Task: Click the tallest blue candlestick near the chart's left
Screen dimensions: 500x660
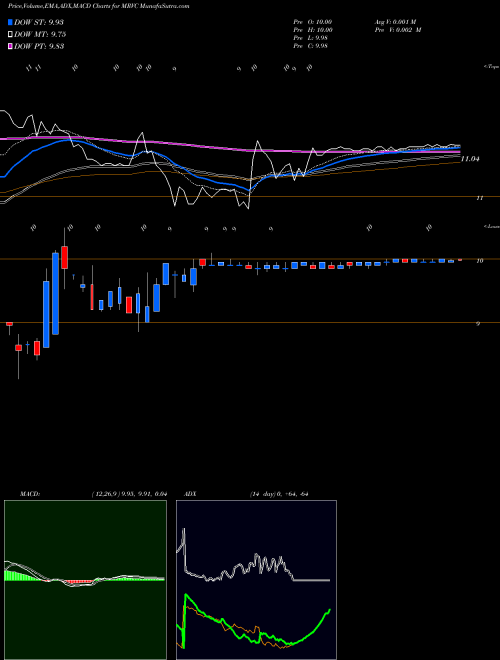Action: click(55, 293)
